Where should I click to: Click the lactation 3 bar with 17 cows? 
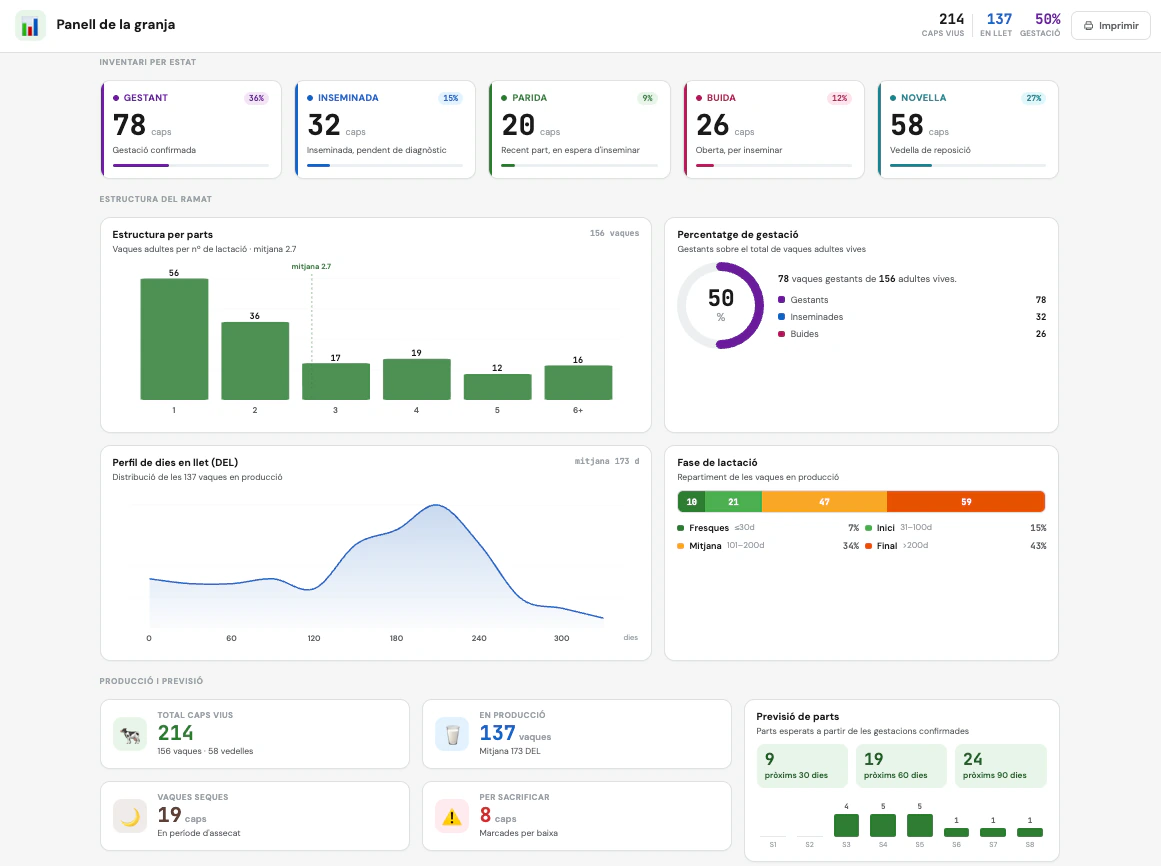point(335,381)
